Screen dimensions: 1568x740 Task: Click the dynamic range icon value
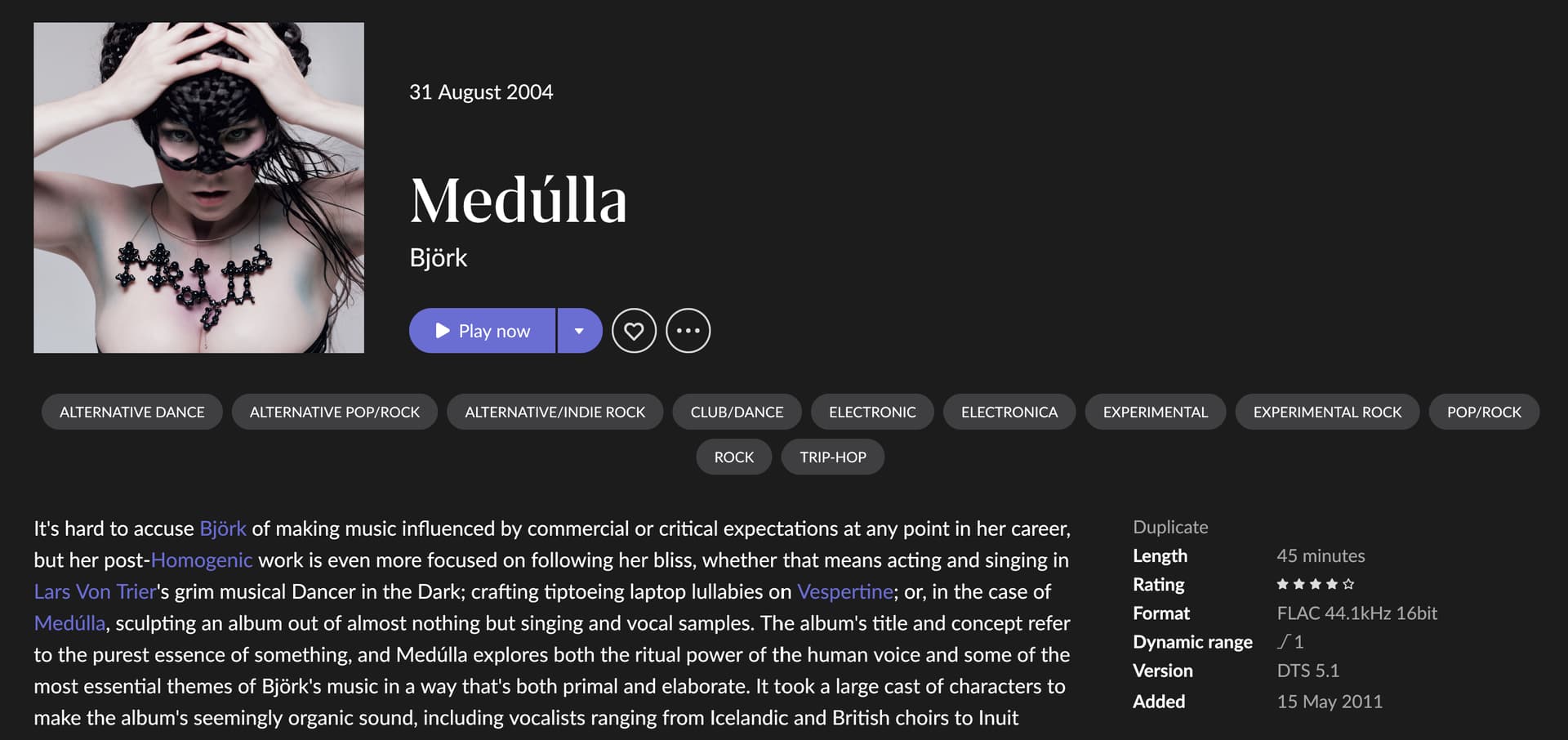[1290, 642]
